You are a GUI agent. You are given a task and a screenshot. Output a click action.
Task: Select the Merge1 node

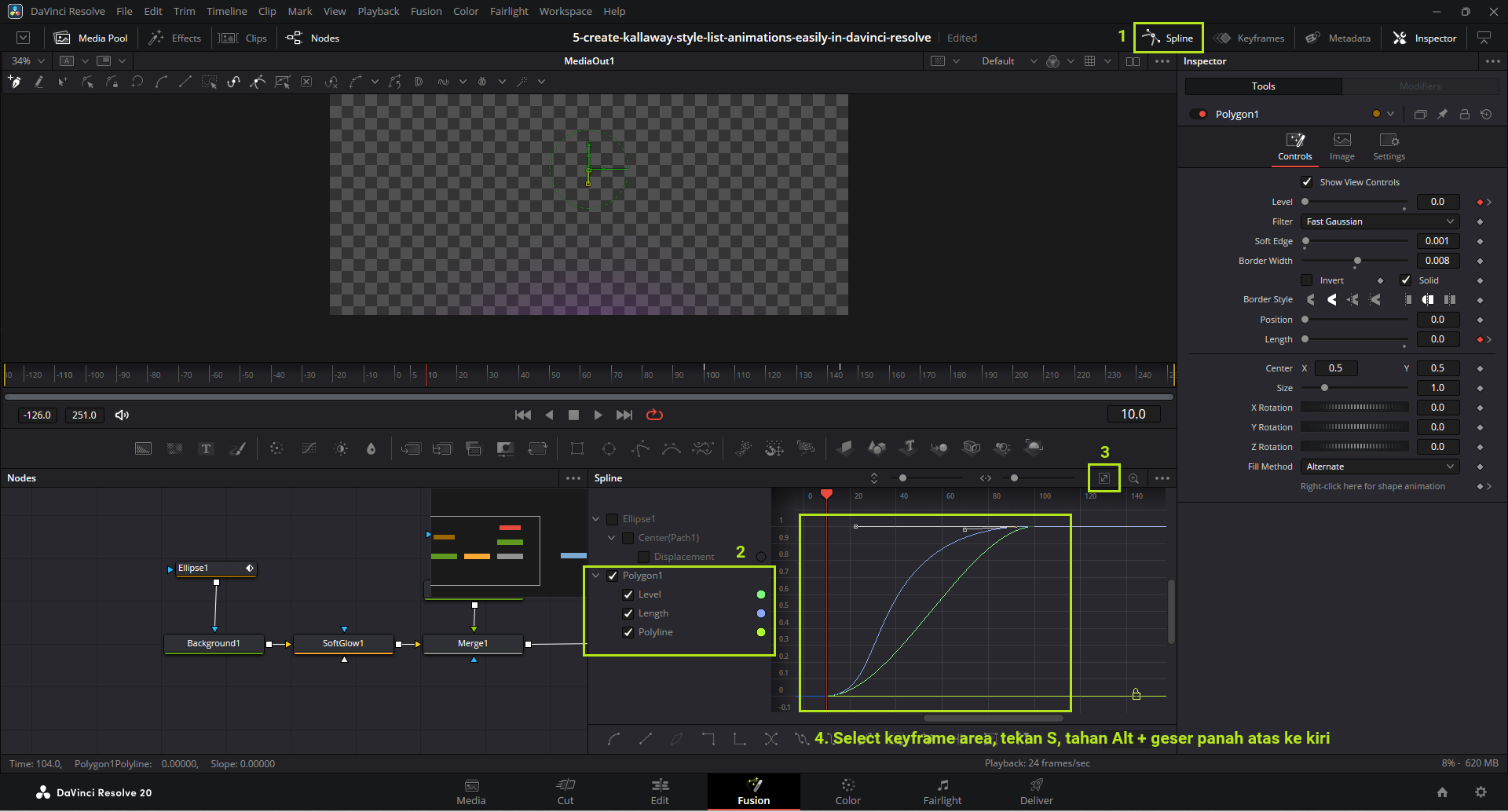(473, 643)
